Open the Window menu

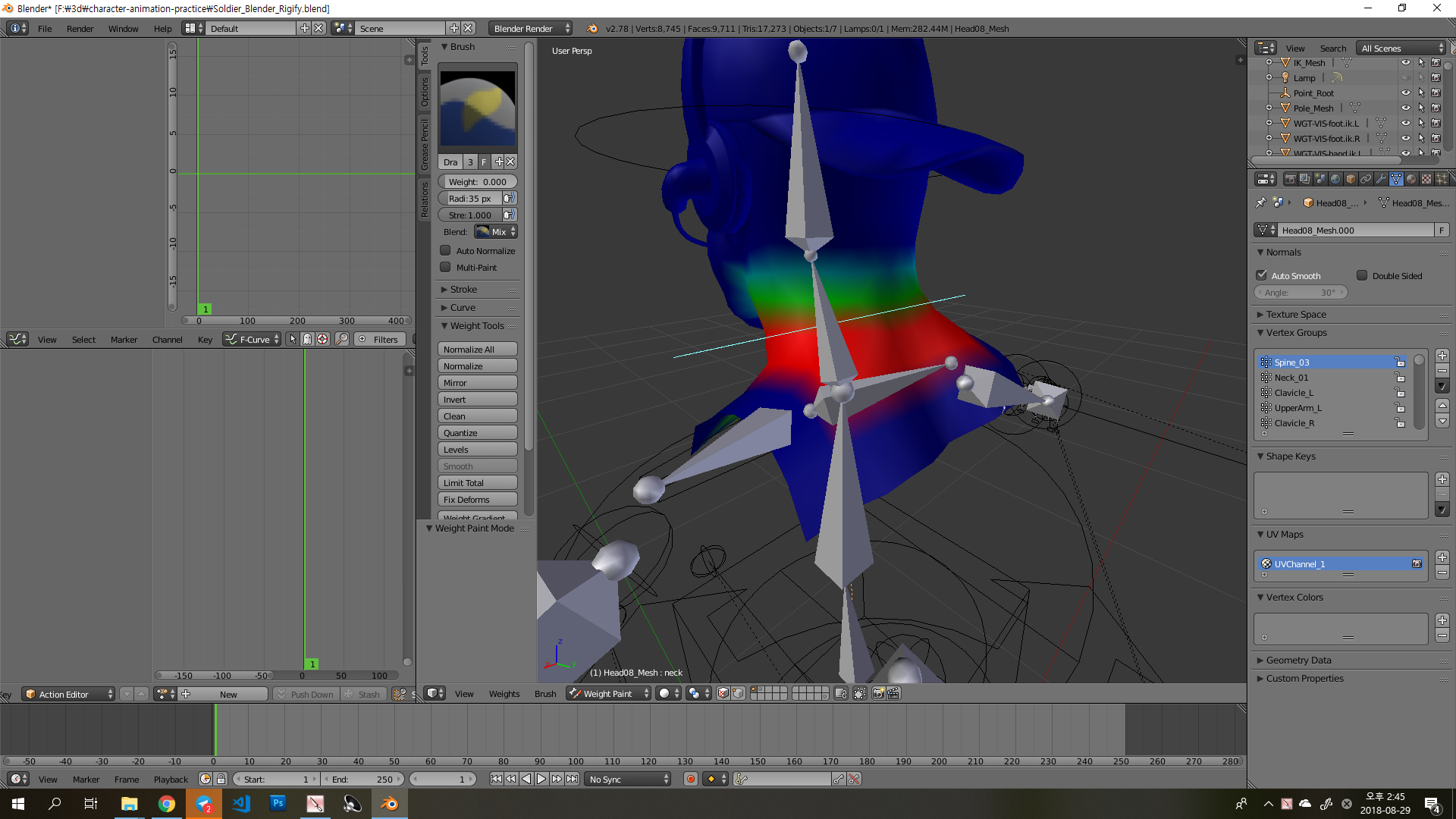[x=123, y=28]
